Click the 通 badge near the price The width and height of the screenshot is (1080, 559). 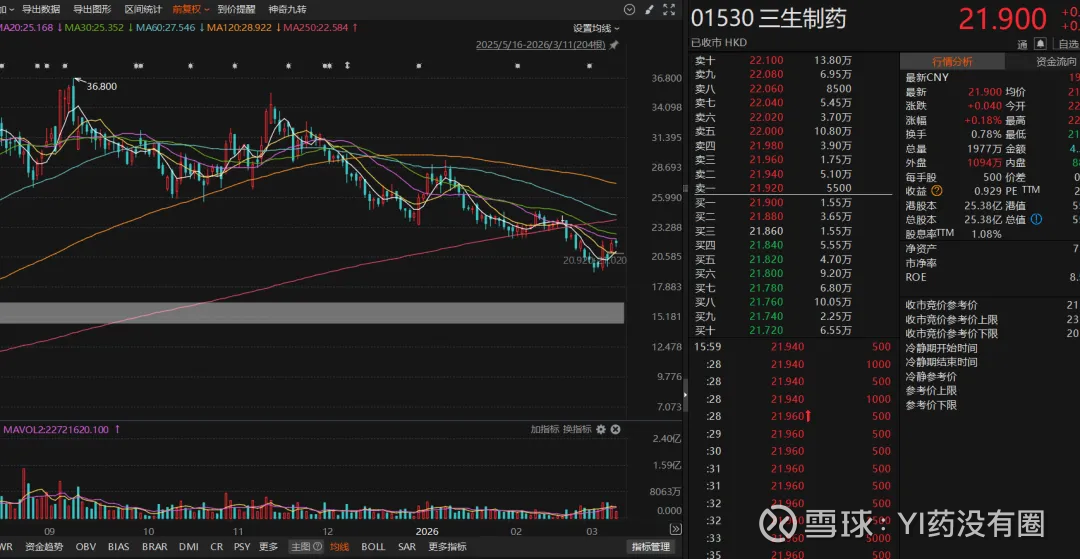click(1022, 44)
